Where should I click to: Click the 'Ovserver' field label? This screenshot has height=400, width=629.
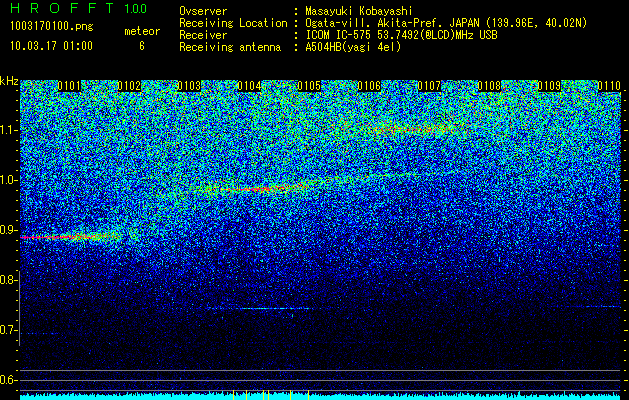pyautogui.click(x=203, y=11)
